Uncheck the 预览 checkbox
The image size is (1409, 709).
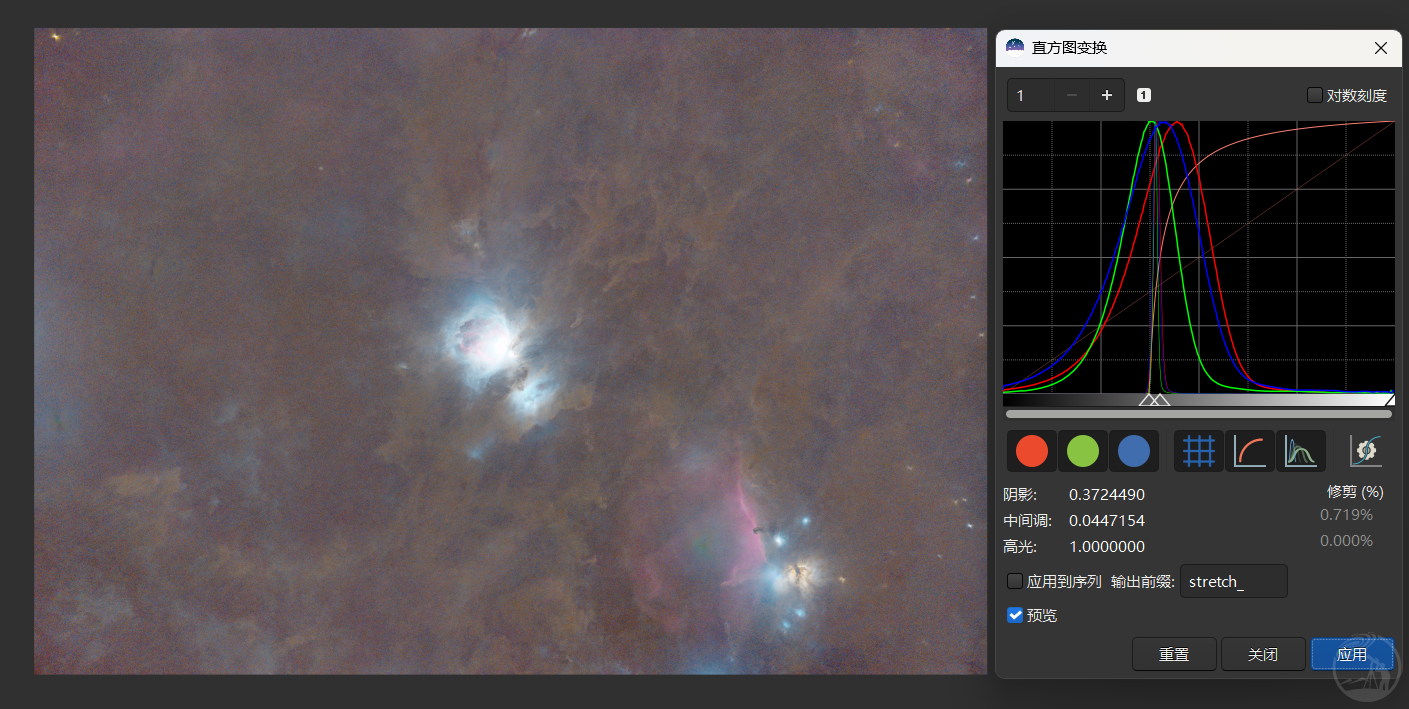pos(1015,615)
